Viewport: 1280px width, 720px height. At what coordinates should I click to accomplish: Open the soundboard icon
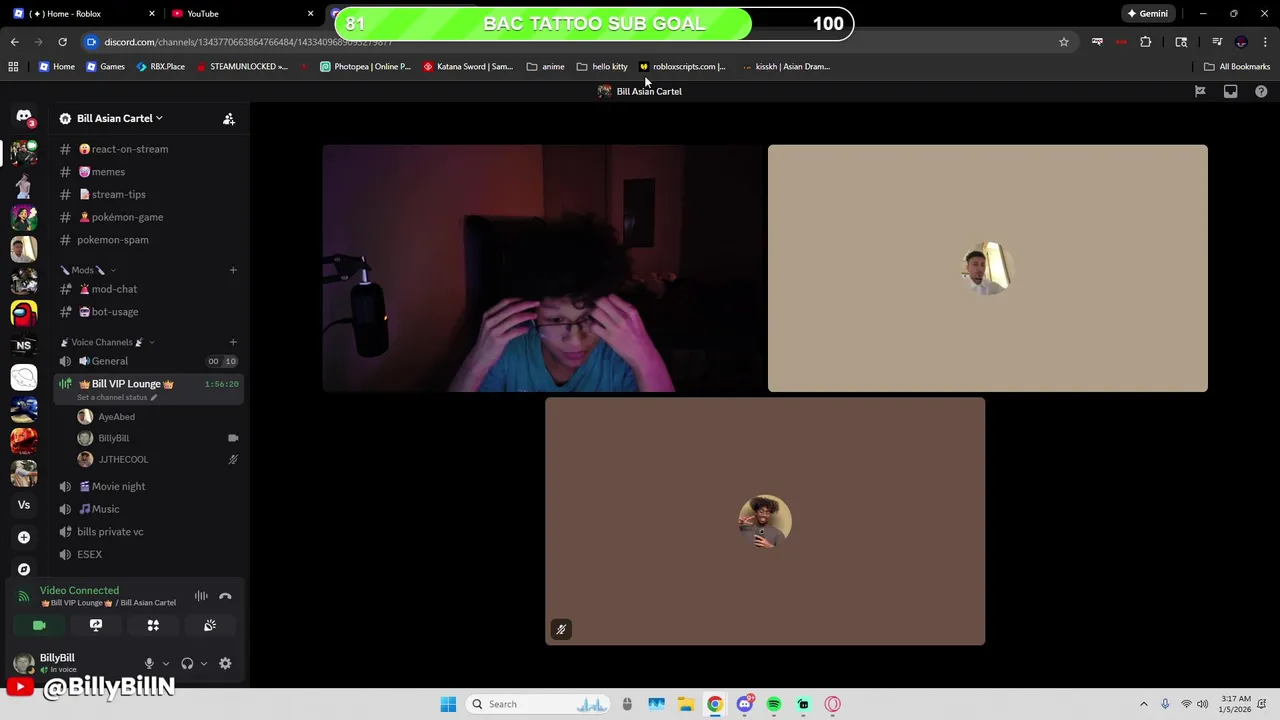click(210, 625)
